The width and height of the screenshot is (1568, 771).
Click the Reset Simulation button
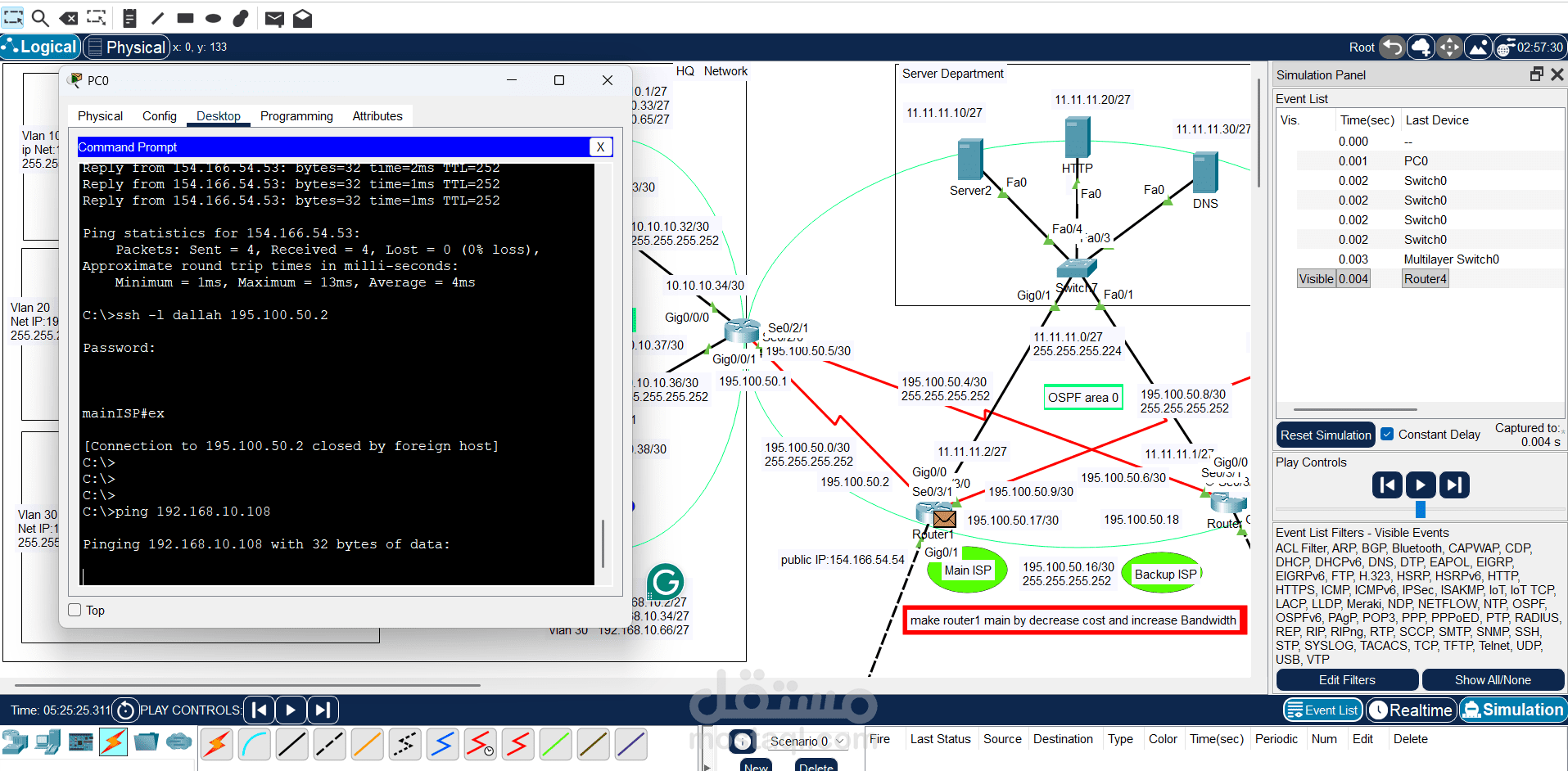(x=1326, y=435)
